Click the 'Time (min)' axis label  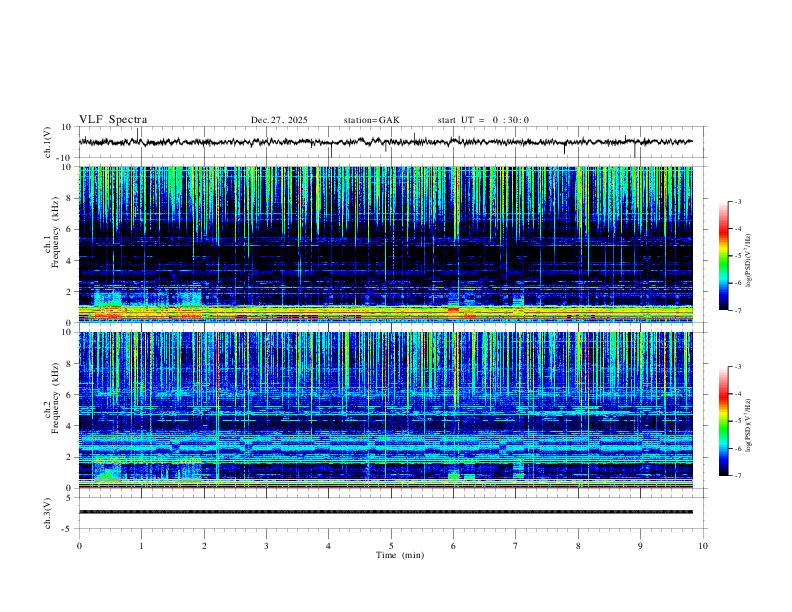coord(400,555)
